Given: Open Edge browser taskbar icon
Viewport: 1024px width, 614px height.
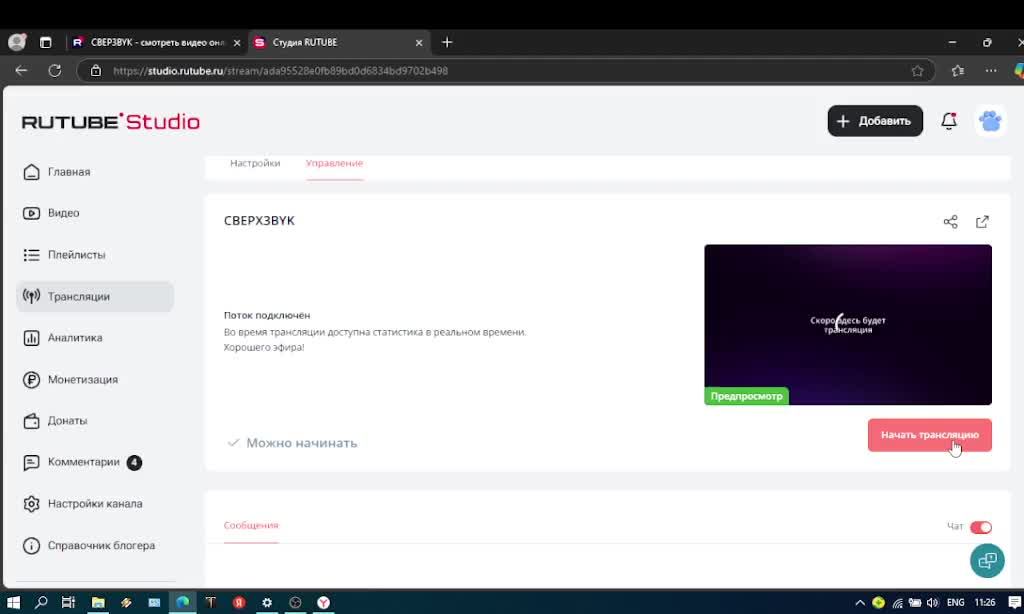Looking at the screenshot, I should [182, 602].
